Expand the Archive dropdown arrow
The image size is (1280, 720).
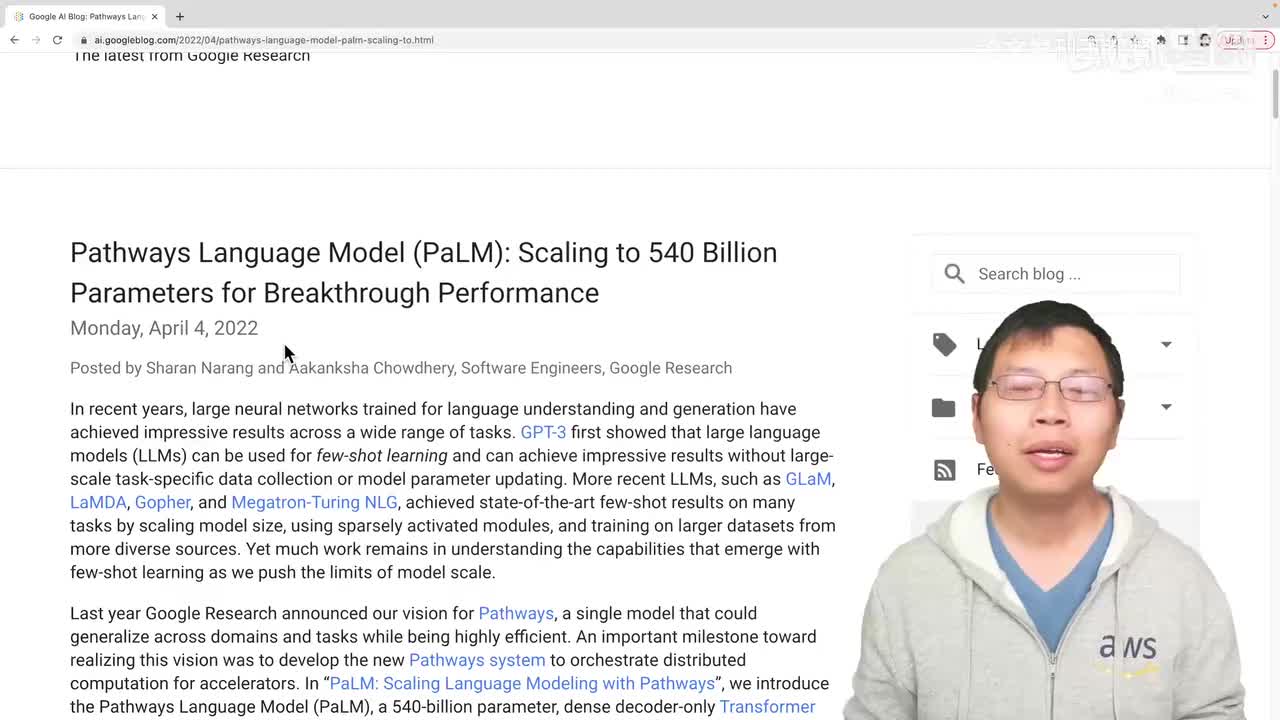coord(1166,407)
